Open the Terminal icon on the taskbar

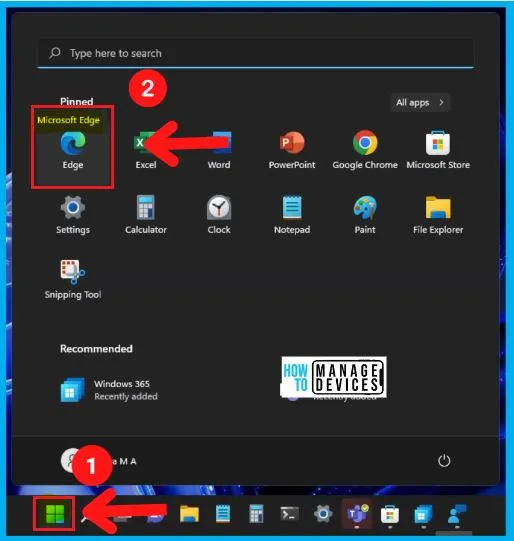tap(289, 514)
